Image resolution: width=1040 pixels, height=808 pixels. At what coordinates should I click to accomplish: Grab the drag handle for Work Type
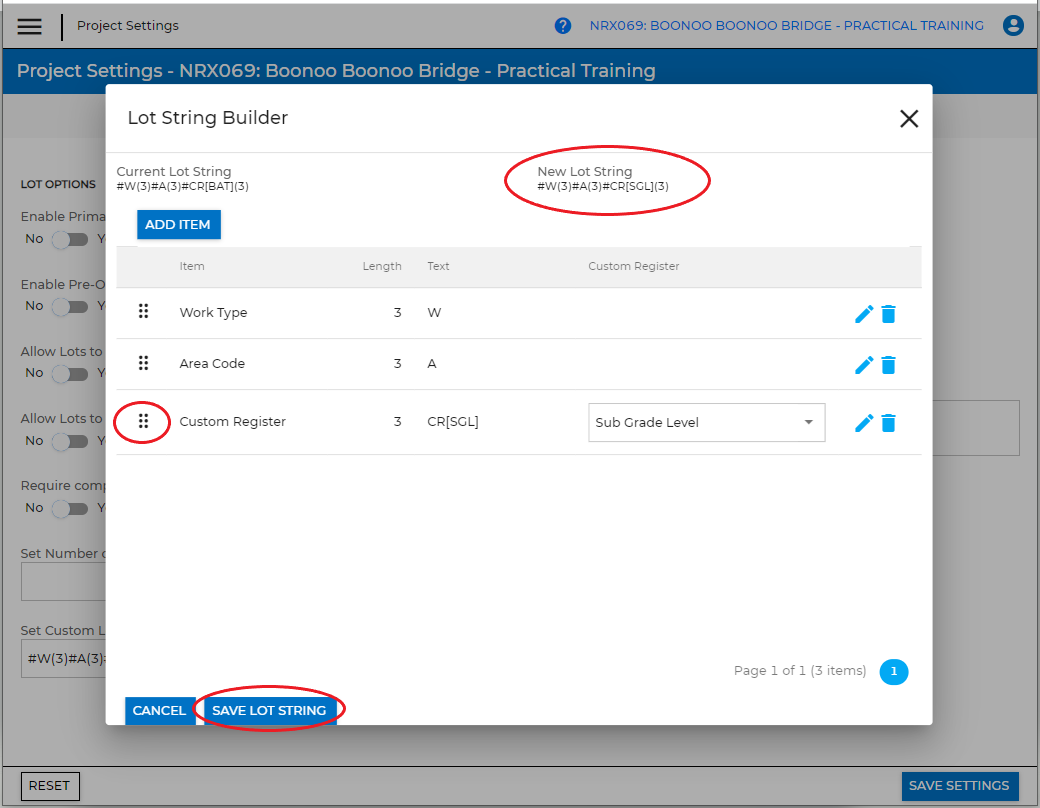[x=143, y=312]
